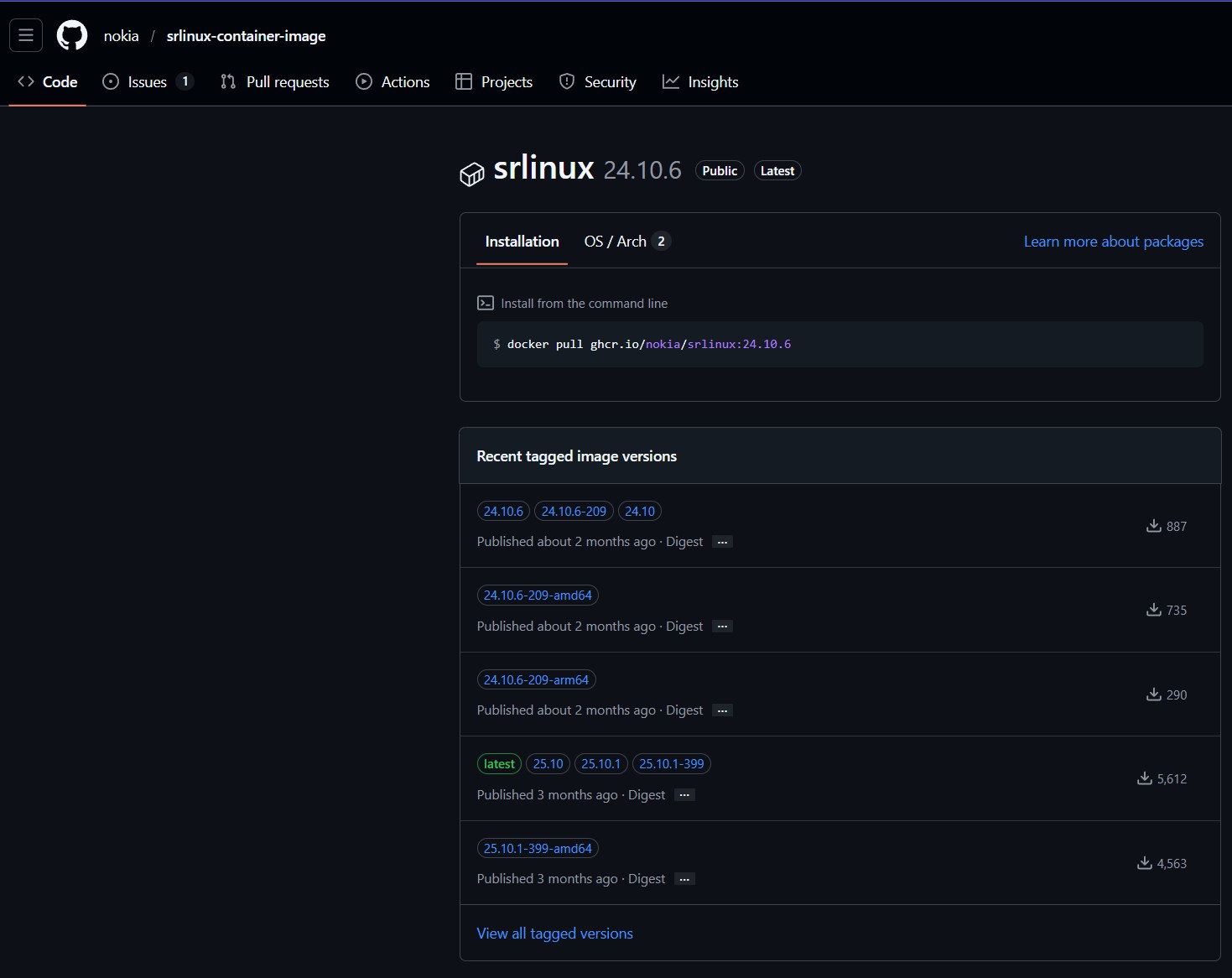Click the Insights graph icon
This screenshot has height=978, width=1232.
671,81
